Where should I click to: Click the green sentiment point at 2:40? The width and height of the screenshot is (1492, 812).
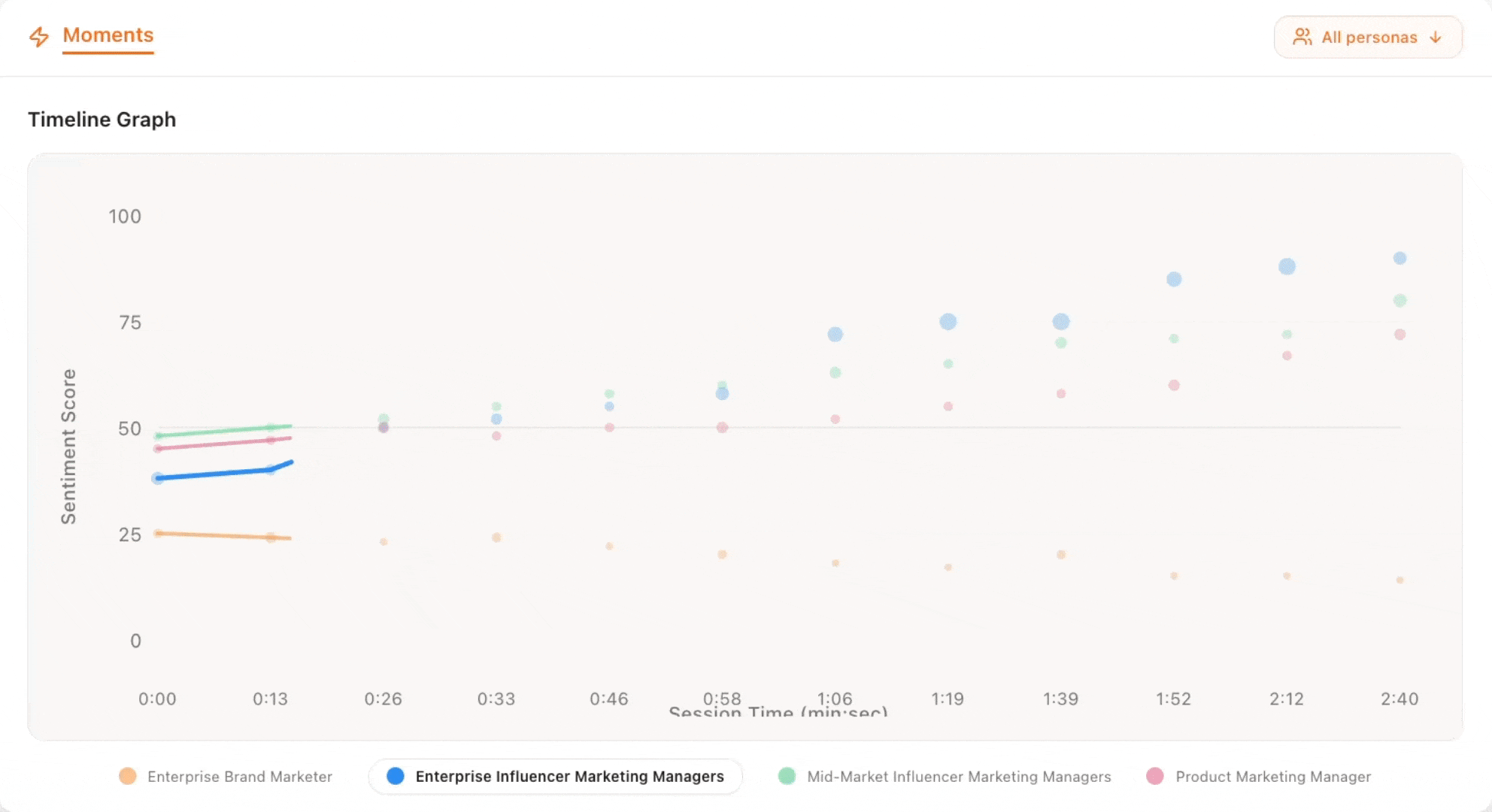1400,300
